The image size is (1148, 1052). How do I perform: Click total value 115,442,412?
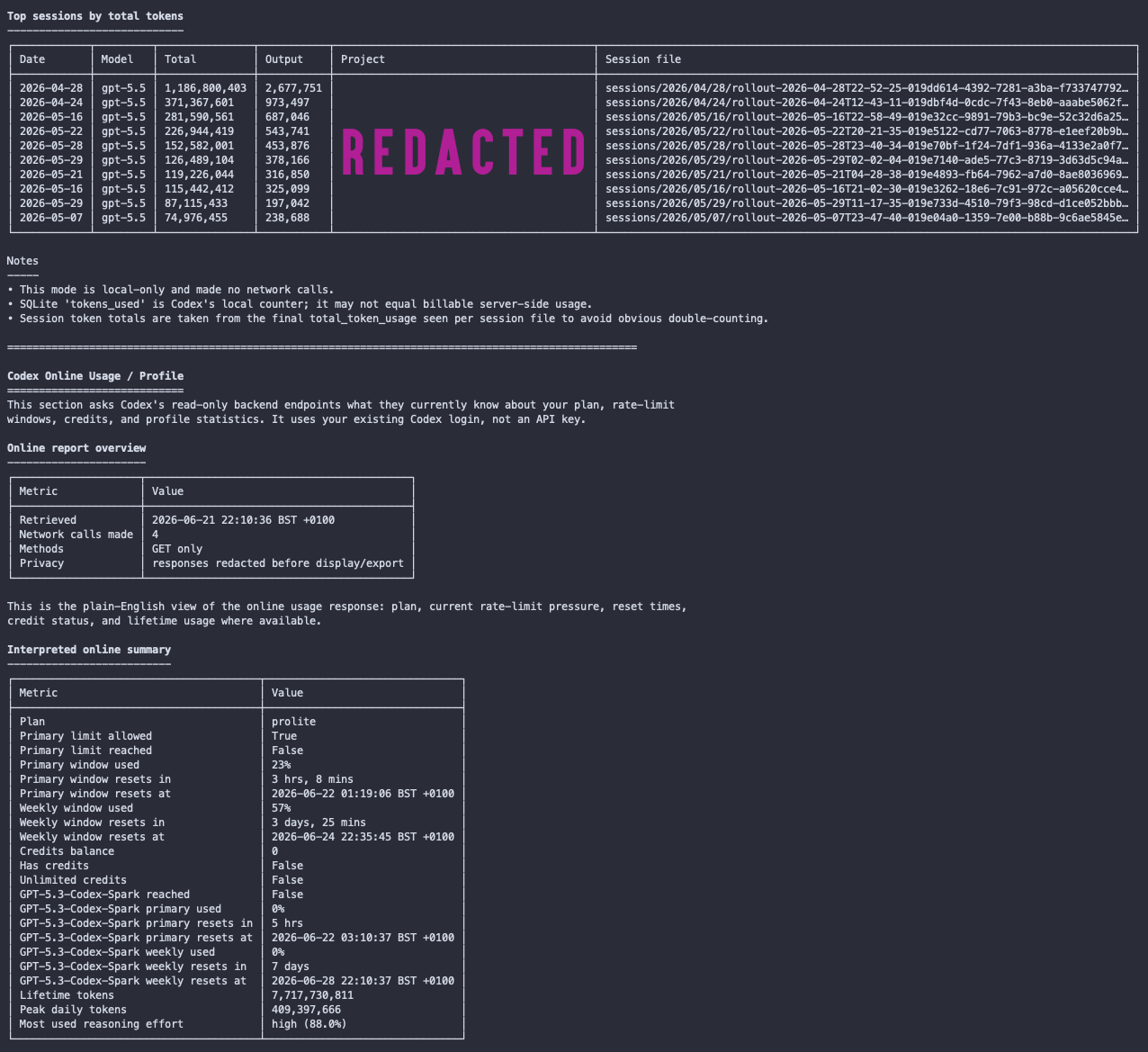pos(199,189)
